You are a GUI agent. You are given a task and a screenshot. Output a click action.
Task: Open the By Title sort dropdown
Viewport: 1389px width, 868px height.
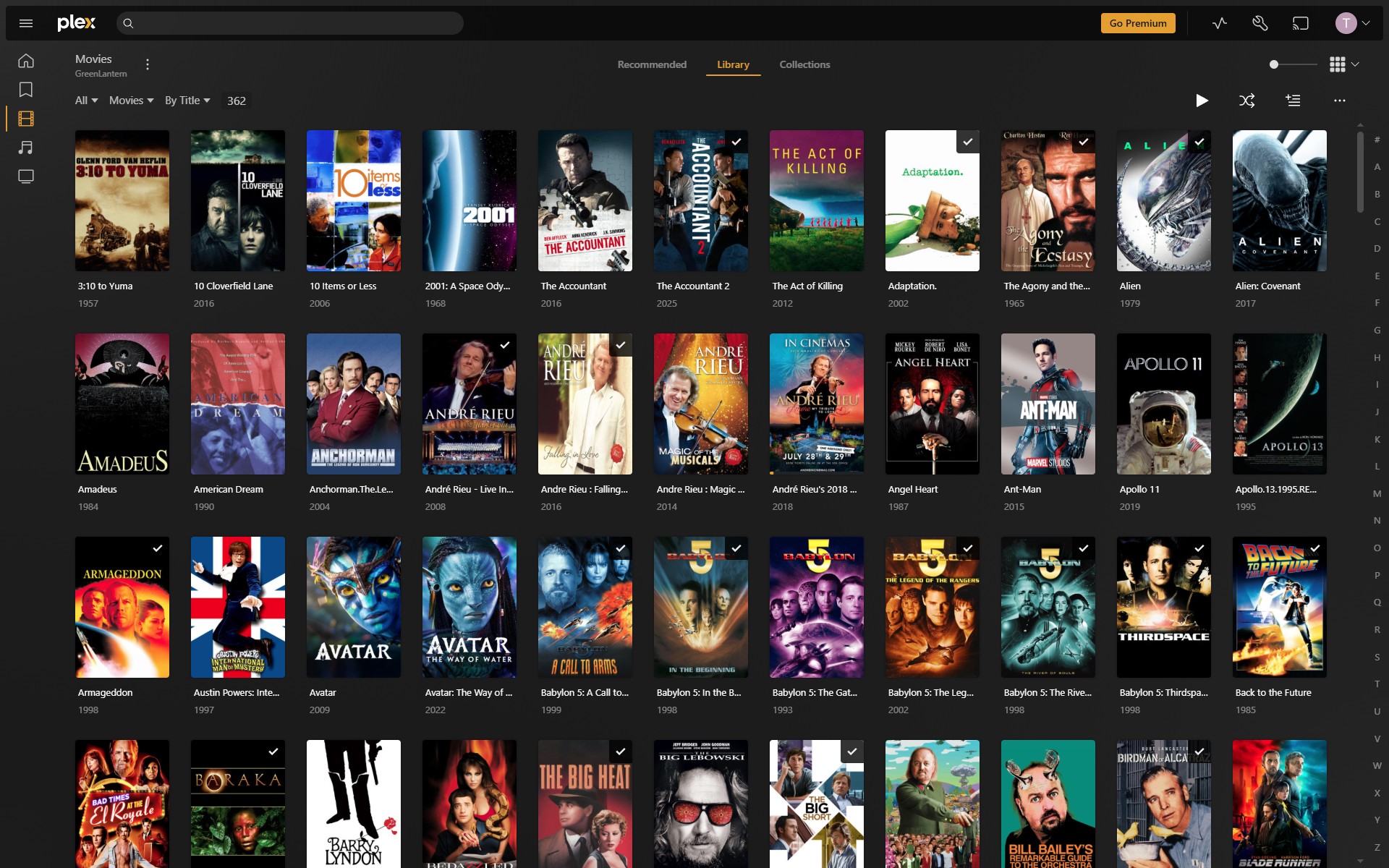coord(187,101)
